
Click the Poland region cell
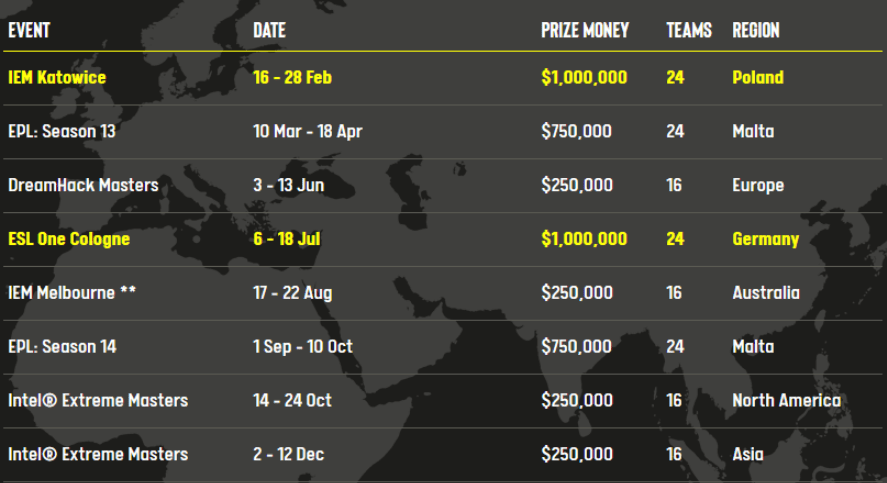click(758, 78)
